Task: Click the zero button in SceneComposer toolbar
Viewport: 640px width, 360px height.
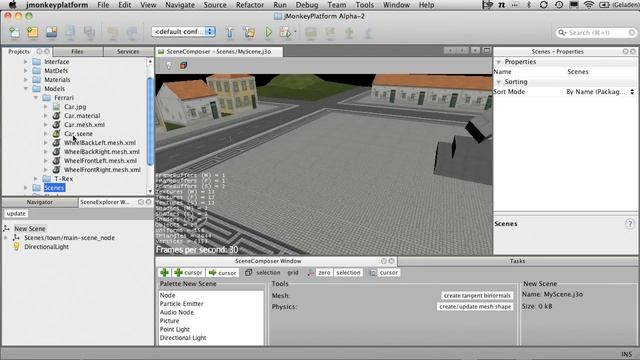Action: (324, 272)
